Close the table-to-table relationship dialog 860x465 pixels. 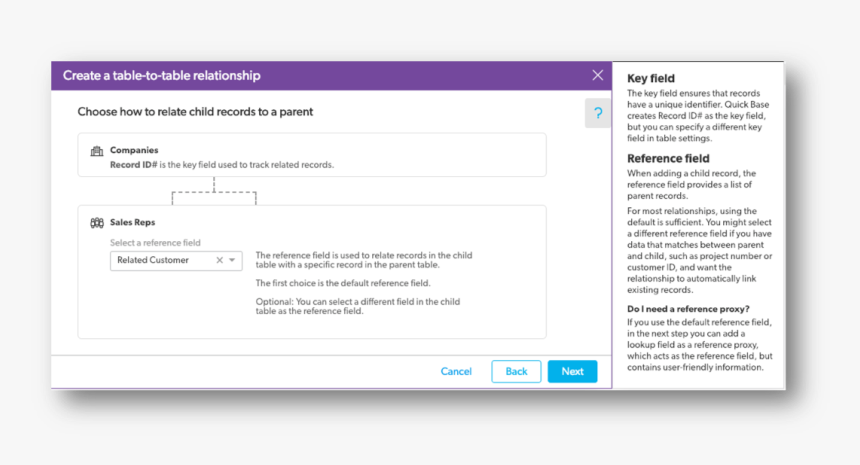[598, 75]
